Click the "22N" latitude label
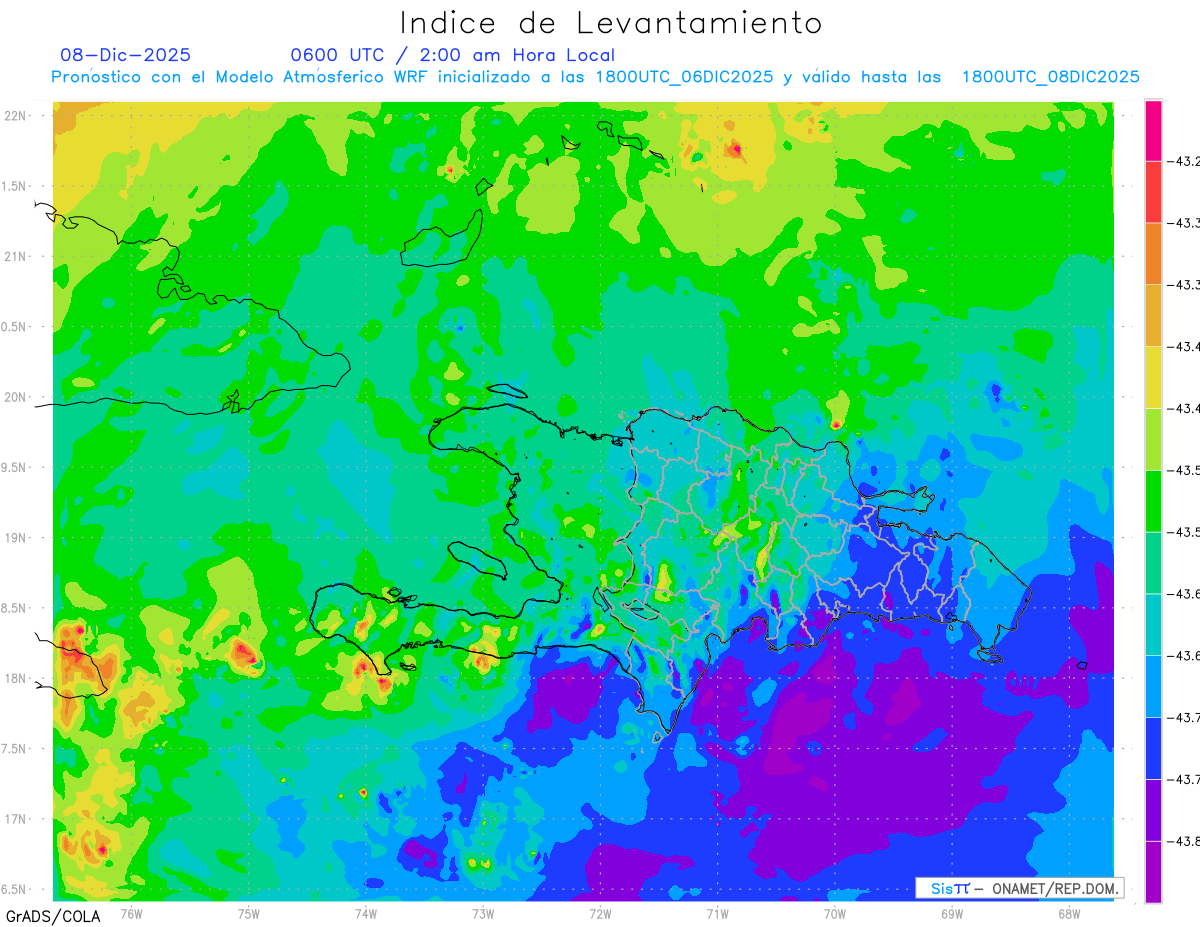 click(x=16, y=116)
